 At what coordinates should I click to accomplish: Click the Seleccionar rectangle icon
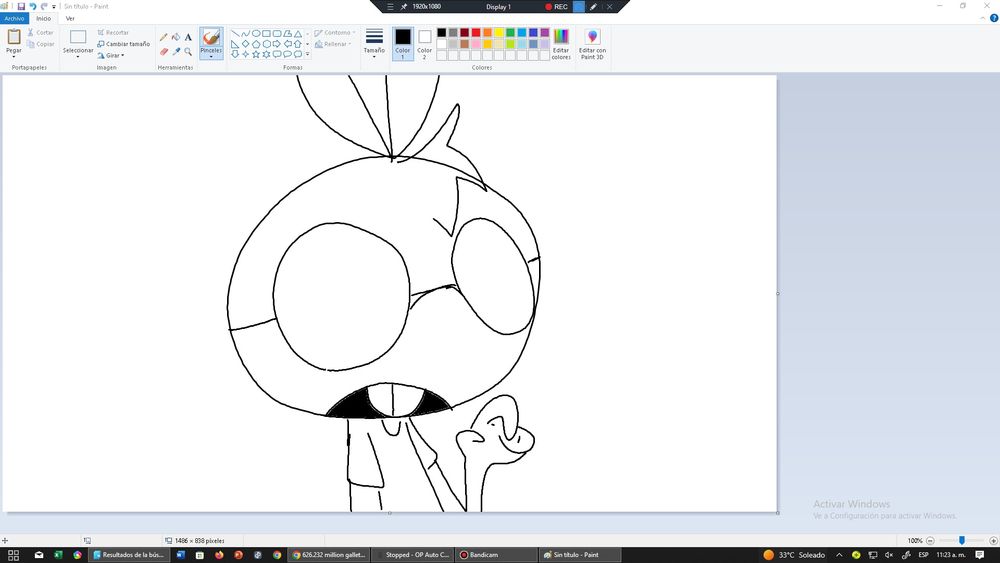(x=78, y=37)
